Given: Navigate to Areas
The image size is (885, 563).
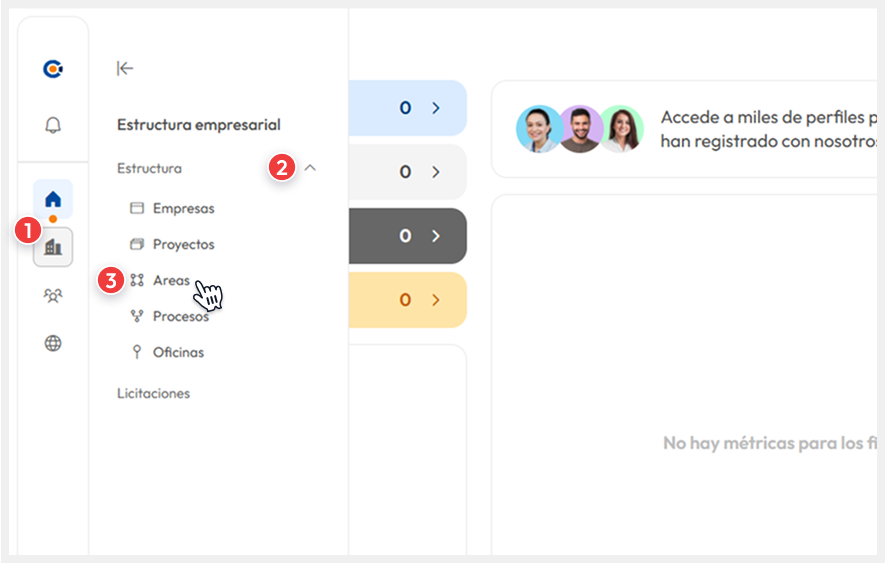Looking at the screenshot, I should click(x=171, y=281).
